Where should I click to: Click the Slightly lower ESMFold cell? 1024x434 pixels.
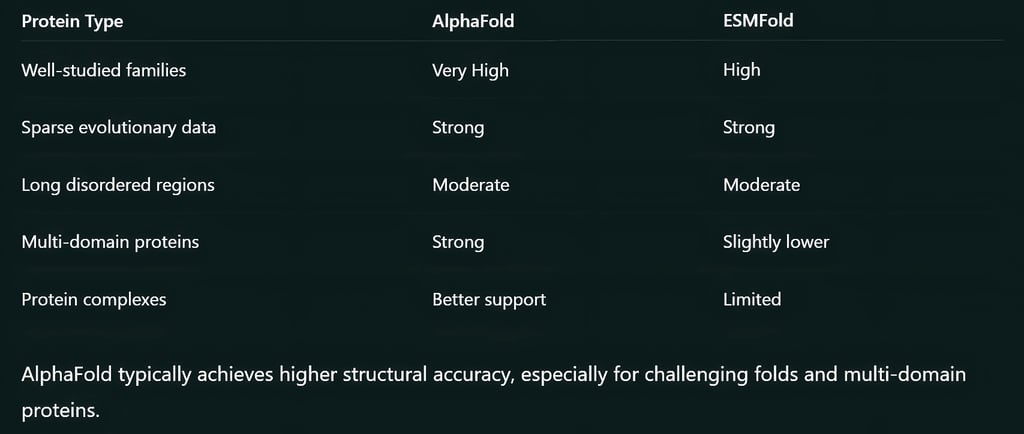pos(776,242)
